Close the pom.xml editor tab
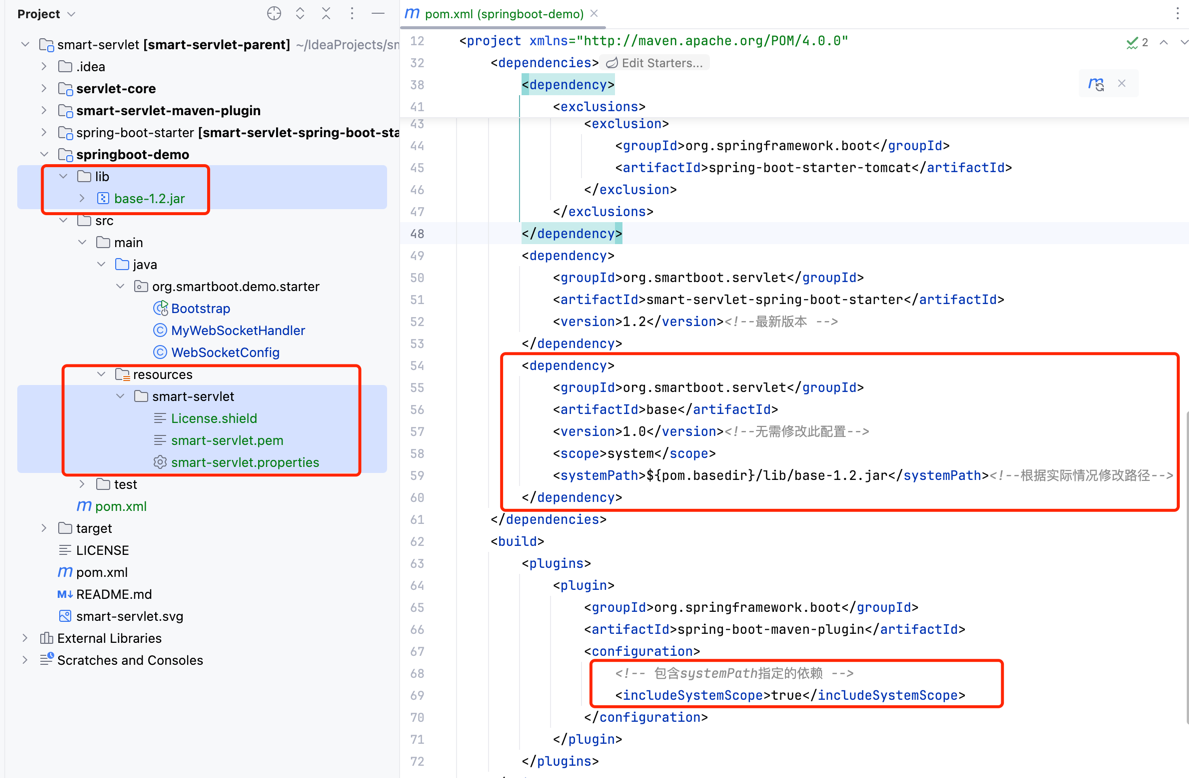The width and height of the screenshot is (1189, 778). (x=594, y=14)
